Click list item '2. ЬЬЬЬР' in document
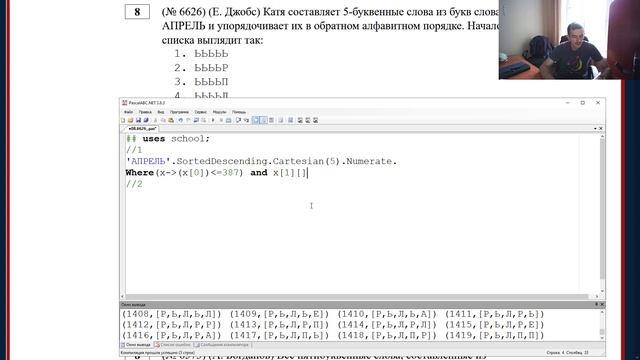640x360 pixels. coord(201,68)
